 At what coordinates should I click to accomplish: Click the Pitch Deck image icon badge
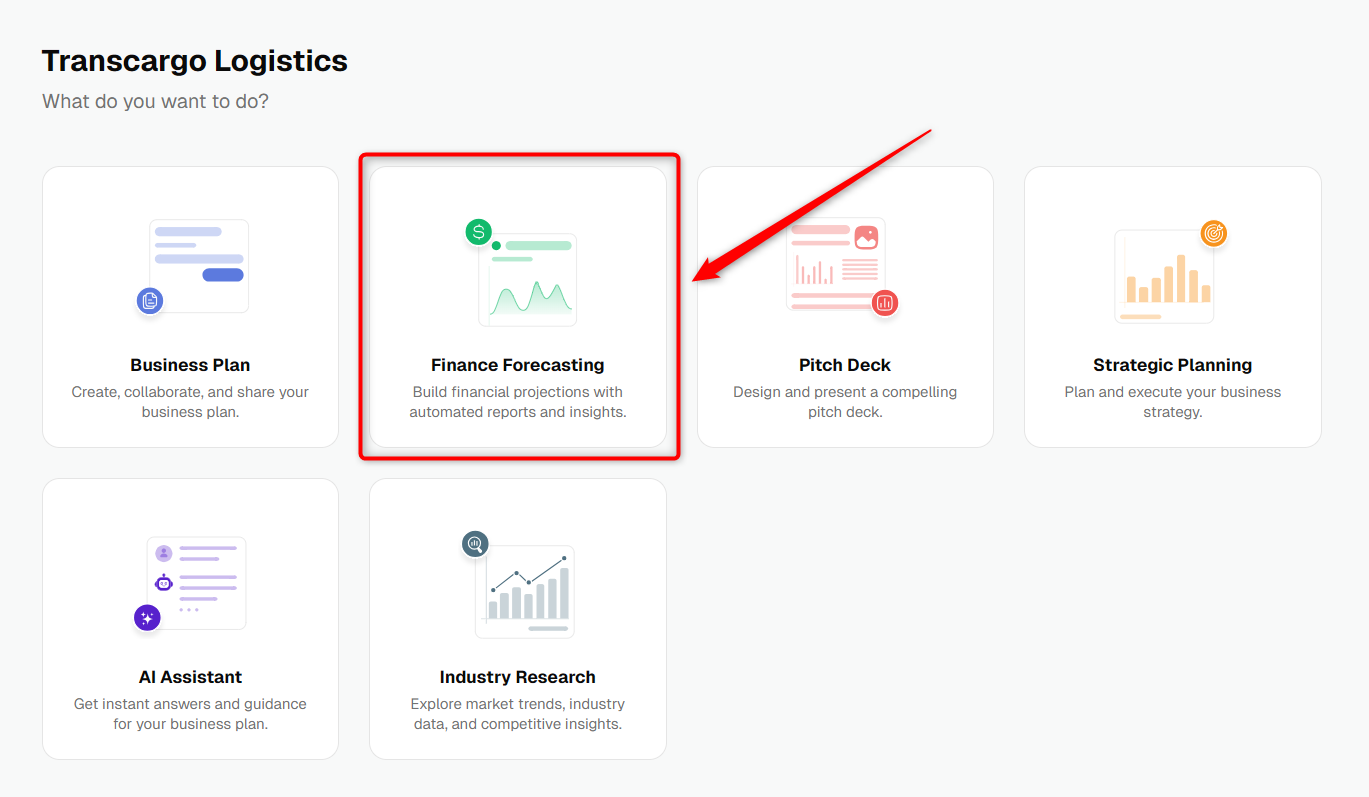(x=866, y=237)
